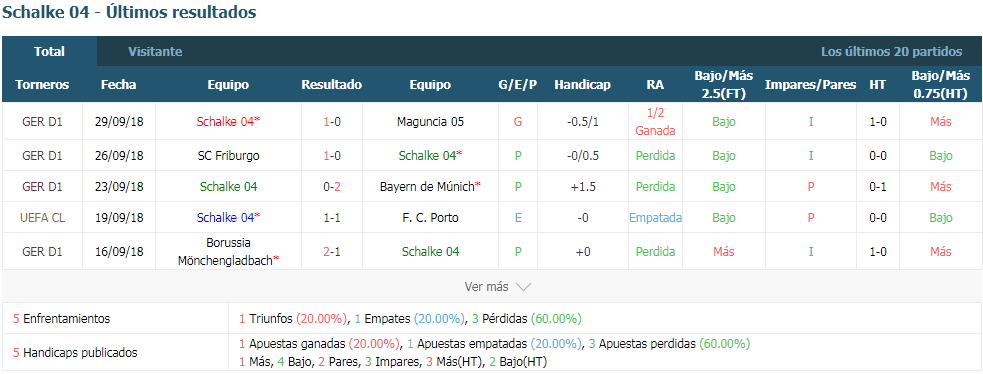This screenshot has height=374, width=983.
Task: Open the 2-1 result from 16/09/18
Action: pyautogui.click(x=332, y=251)
